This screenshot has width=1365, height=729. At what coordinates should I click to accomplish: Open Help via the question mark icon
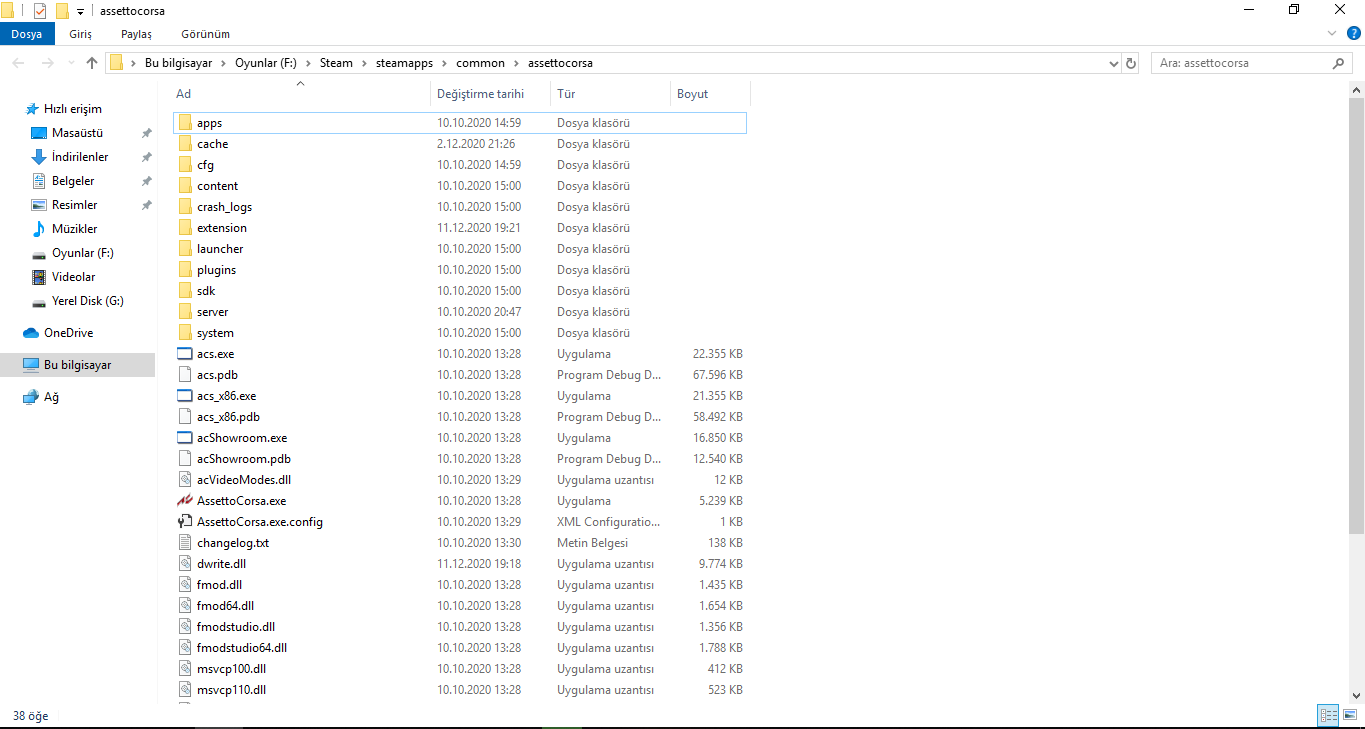(1352, 34)
